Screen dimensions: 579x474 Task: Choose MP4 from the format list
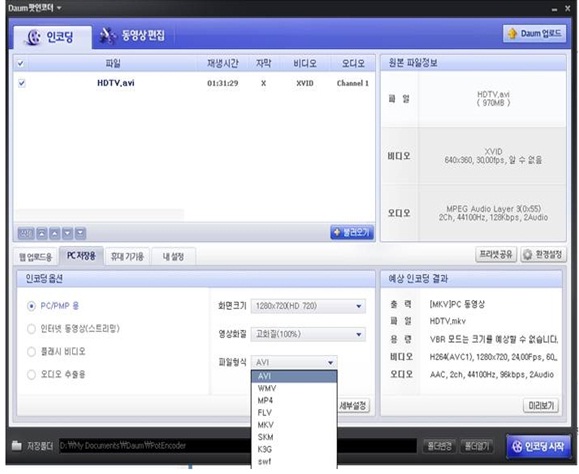click(x=294, y=401)
